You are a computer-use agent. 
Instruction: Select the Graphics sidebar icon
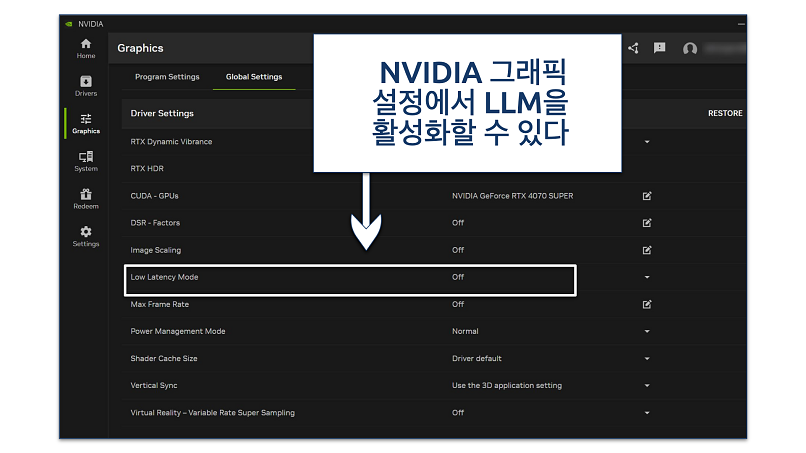[x=85, y=123]
